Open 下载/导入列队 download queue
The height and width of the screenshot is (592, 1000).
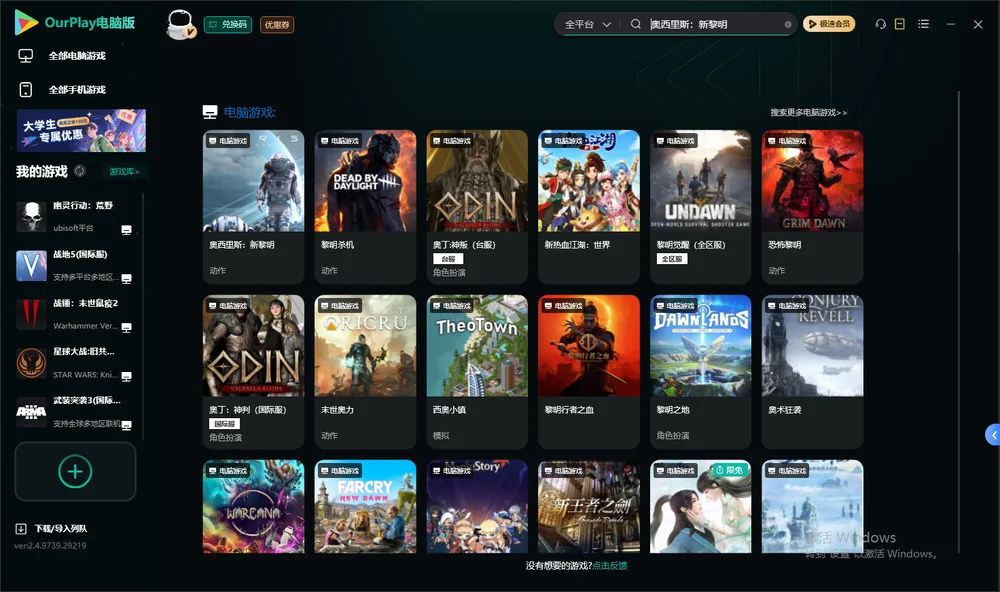tap(61, 528)
